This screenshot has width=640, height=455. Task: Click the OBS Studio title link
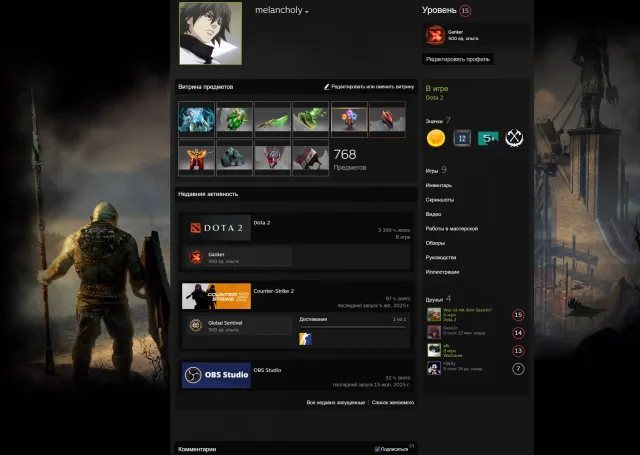point(267,370)
